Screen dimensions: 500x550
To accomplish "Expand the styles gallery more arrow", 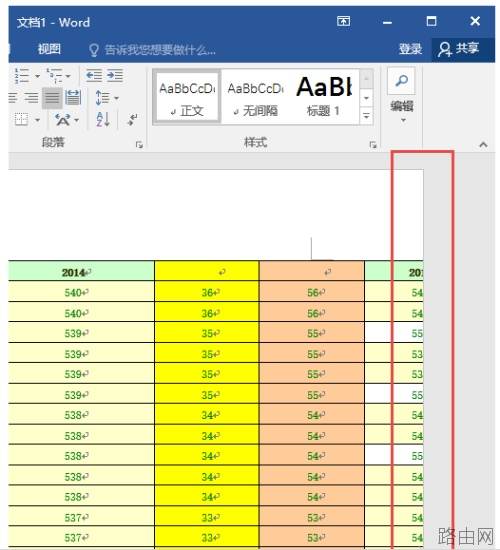I will [x=366, y=115].
